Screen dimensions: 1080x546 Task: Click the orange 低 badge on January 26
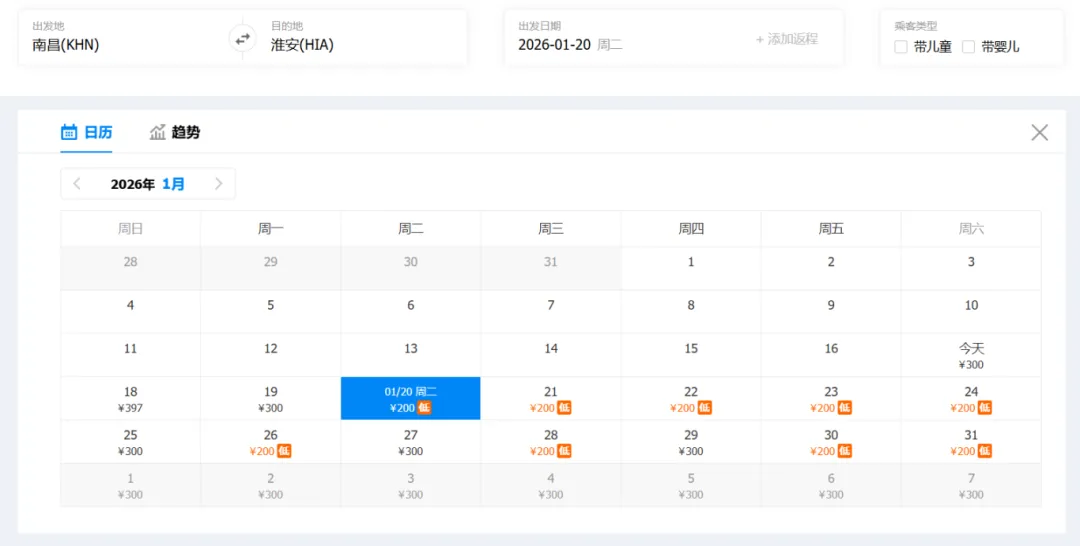click(284, 451)
